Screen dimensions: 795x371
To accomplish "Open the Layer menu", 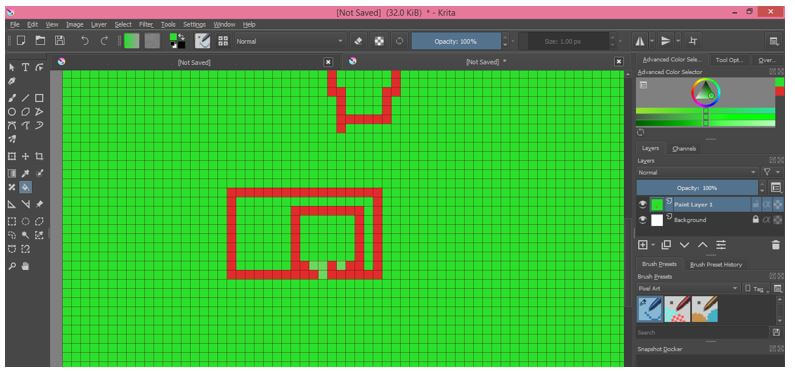I will point(99,24).
